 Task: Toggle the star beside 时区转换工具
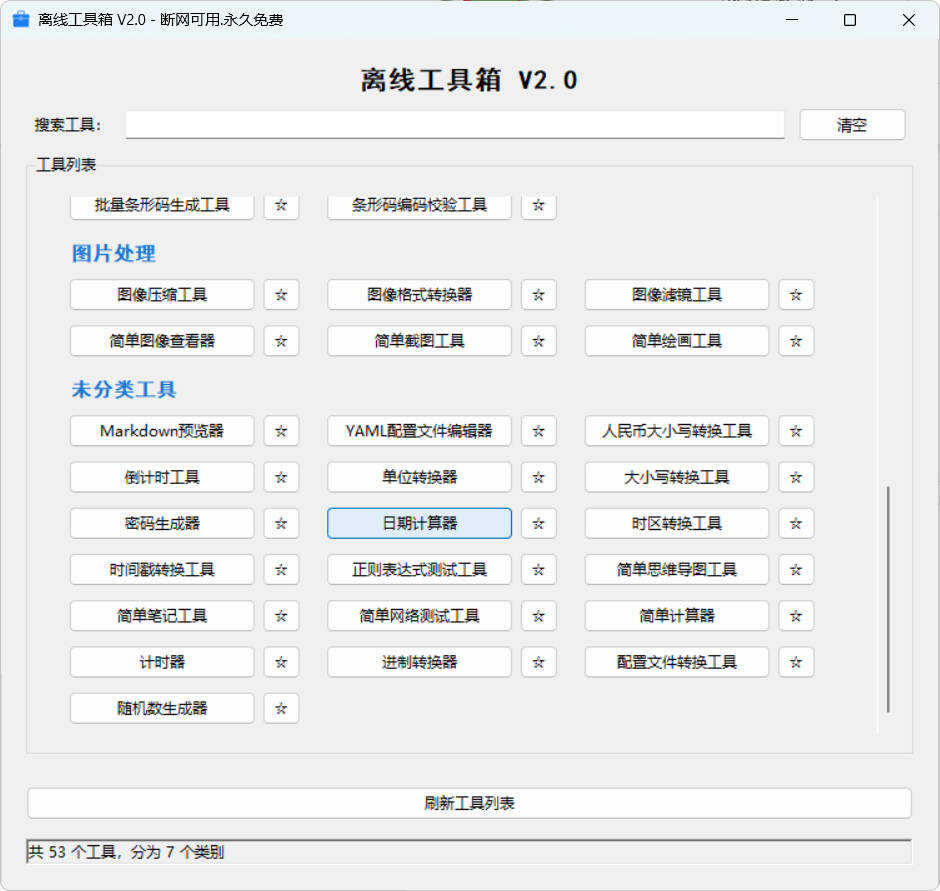point(795,523)
